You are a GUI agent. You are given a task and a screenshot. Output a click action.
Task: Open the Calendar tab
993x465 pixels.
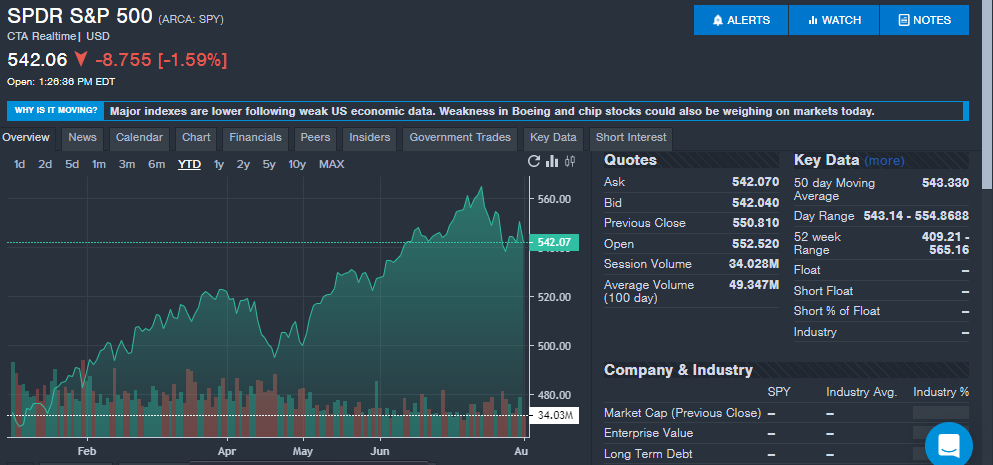click(139, 137)
